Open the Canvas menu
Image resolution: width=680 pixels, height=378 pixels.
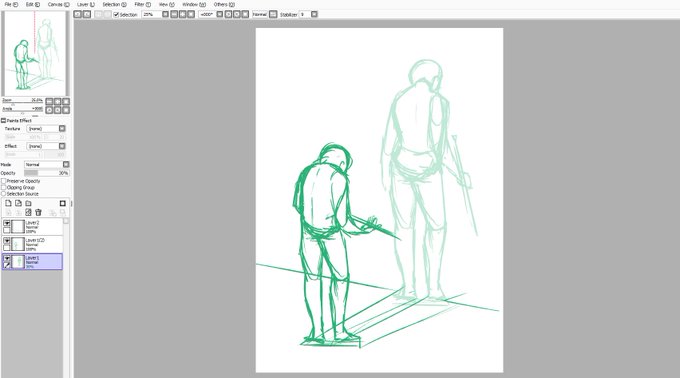pyautogui.click(x=58, y=4)
